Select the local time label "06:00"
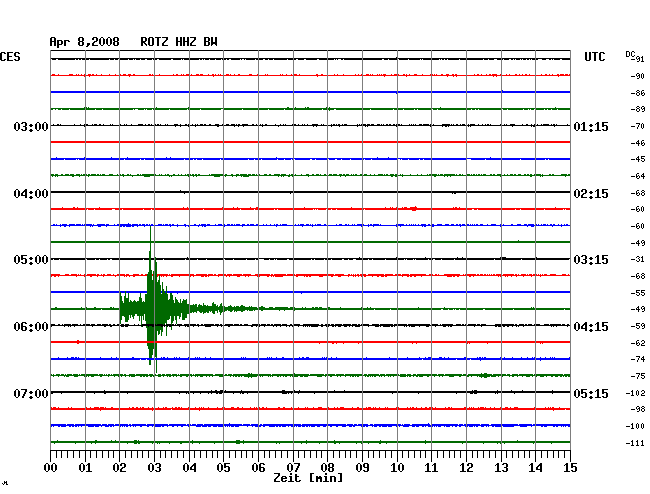 [31, 327]
